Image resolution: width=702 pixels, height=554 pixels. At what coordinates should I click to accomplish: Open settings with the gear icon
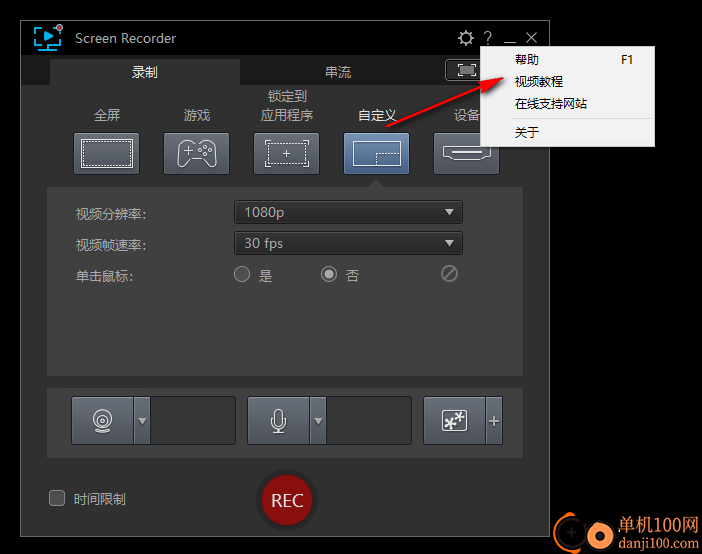466,38
